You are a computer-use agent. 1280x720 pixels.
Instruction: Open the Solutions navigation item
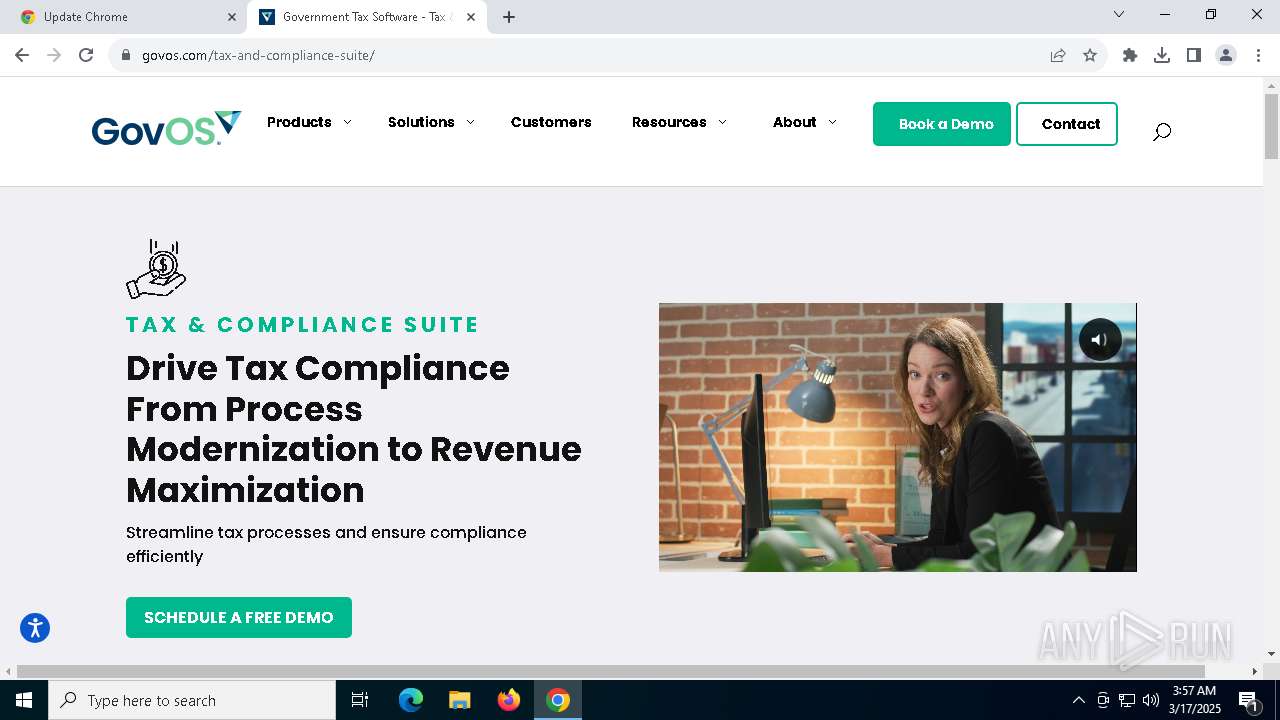tap(421, 122)
